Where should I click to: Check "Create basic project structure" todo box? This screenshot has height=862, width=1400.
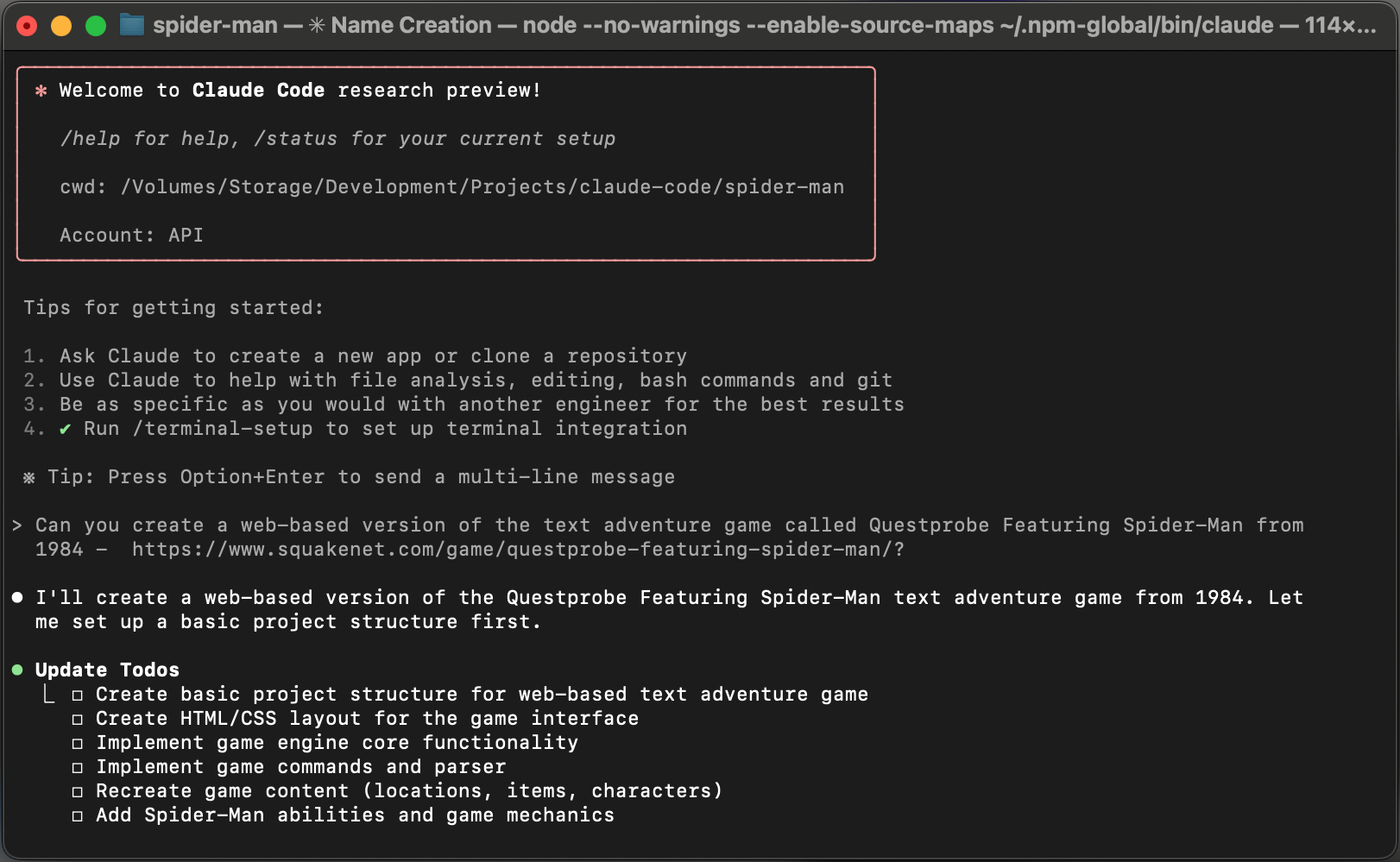[x=78, y=695]
